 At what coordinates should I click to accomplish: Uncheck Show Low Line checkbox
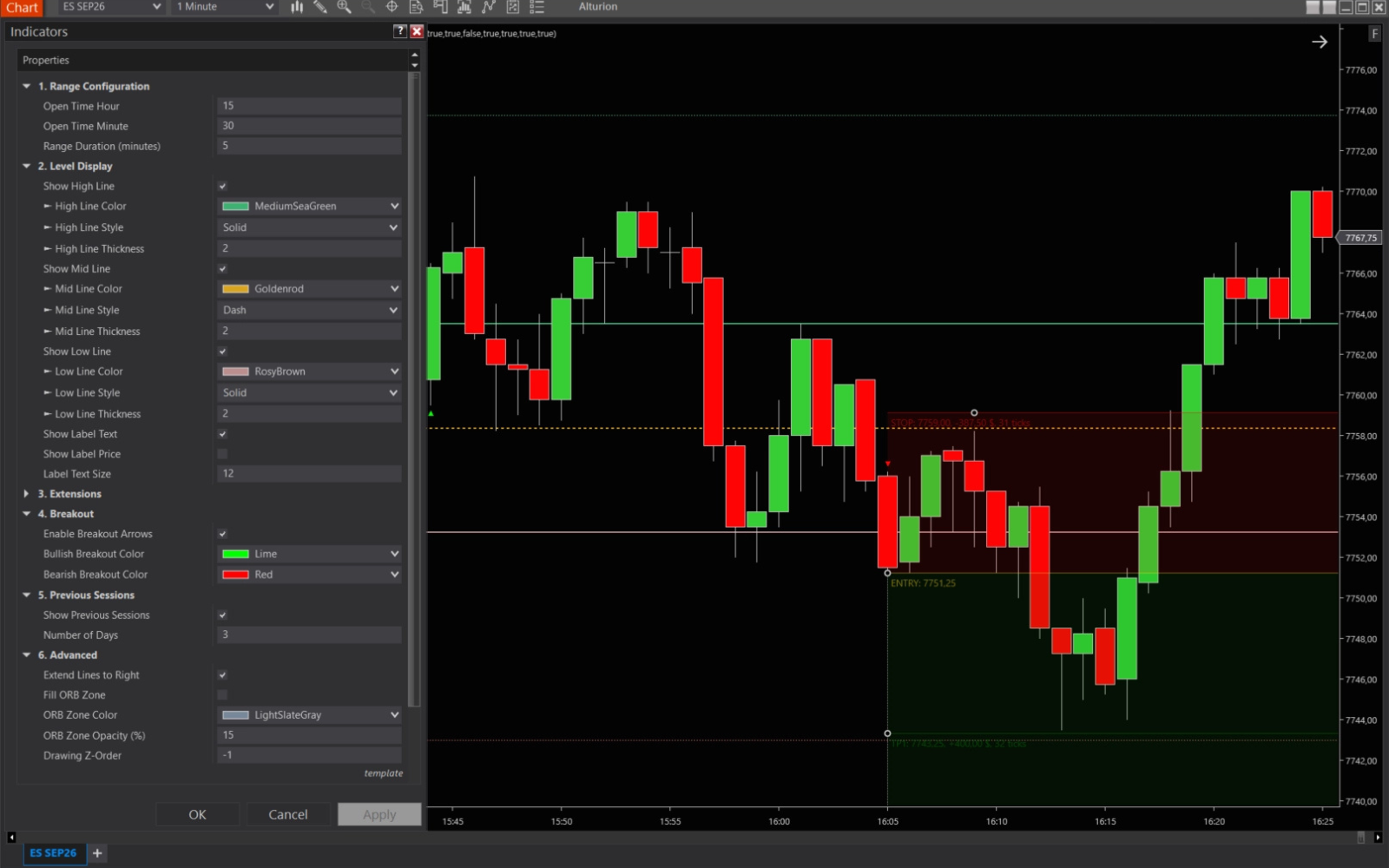point(222,352)
